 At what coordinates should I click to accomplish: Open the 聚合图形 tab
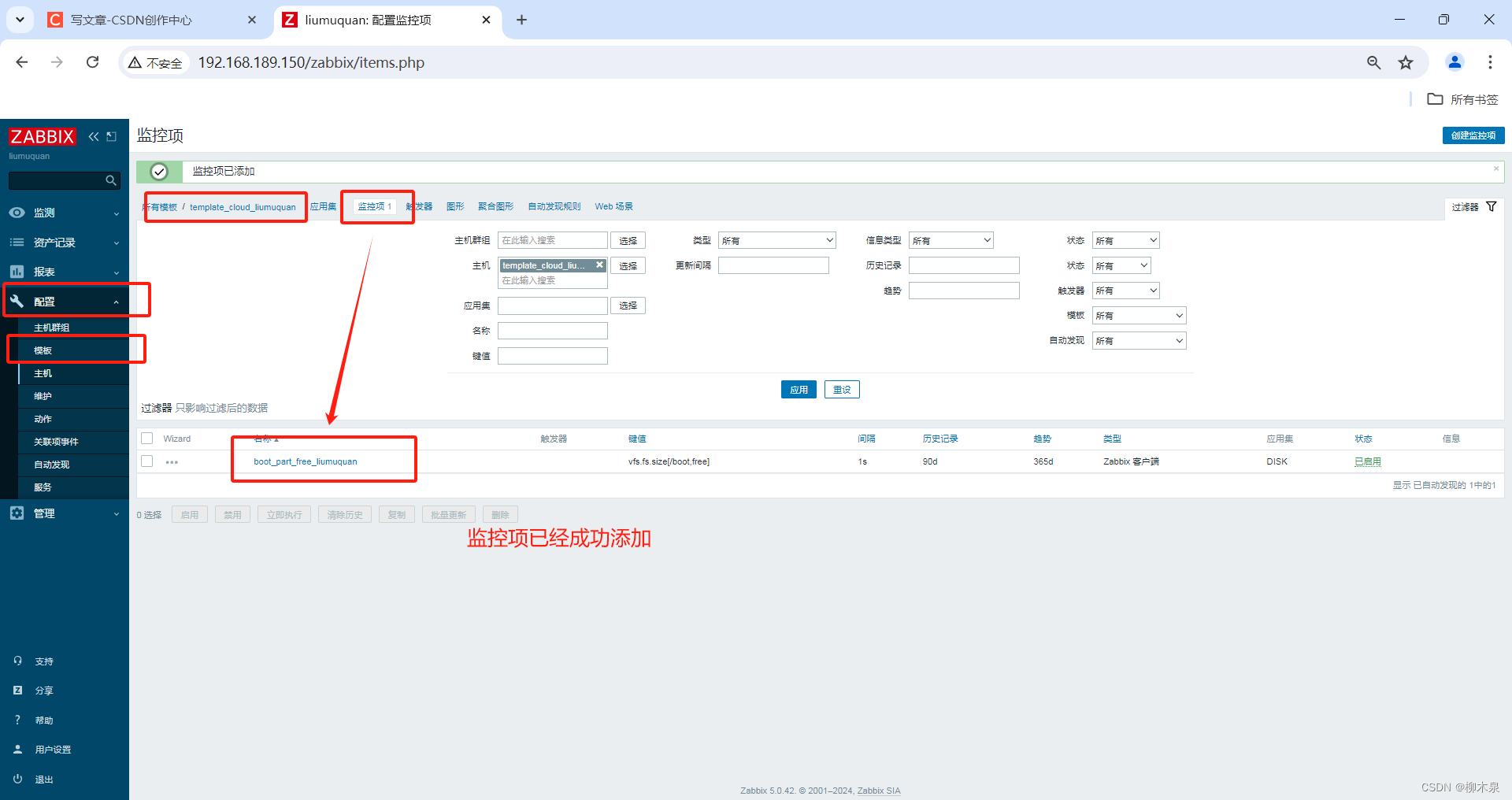tap(495, 206)
